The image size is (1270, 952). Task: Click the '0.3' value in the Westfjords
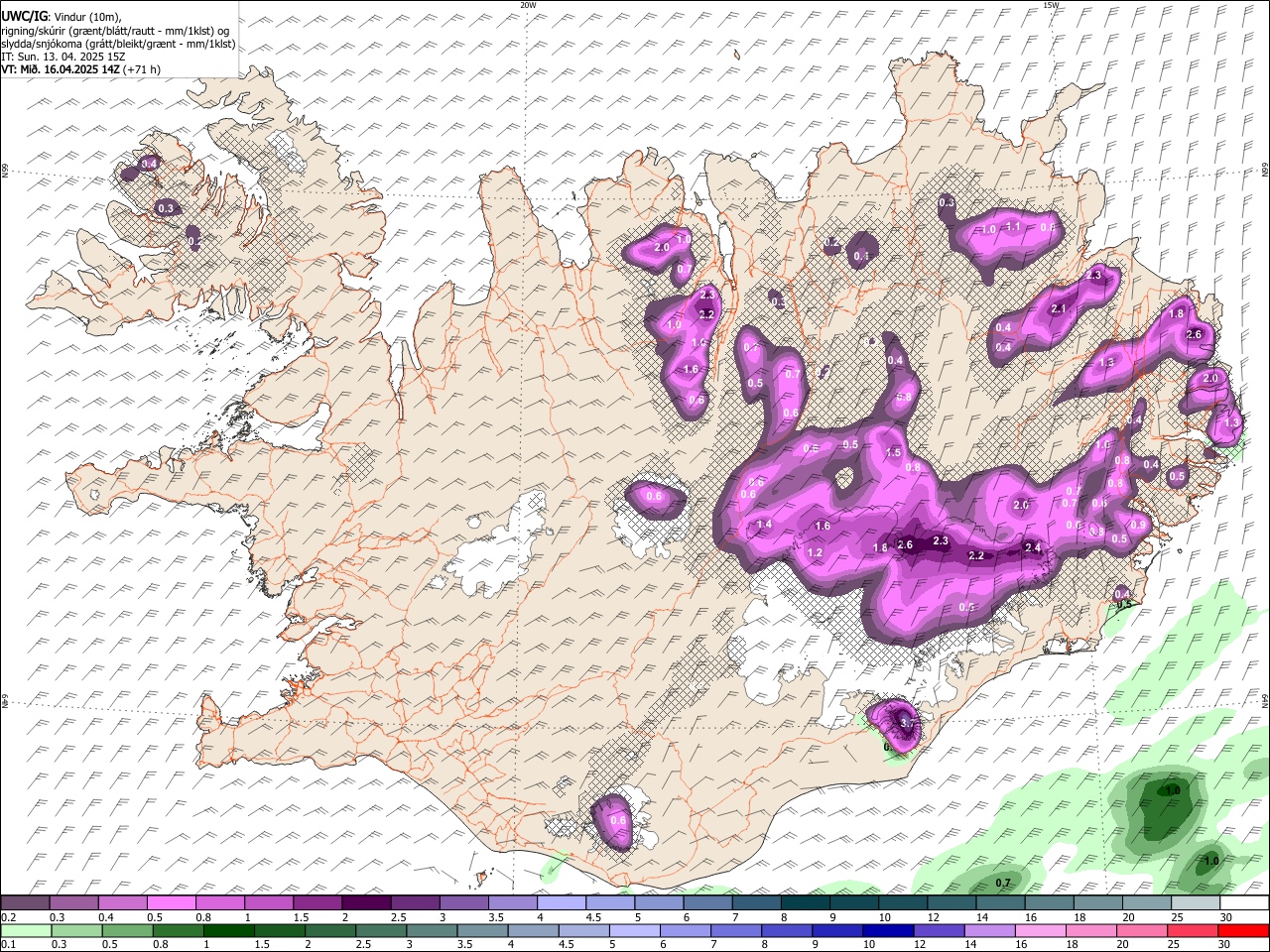tap(166, 208)
